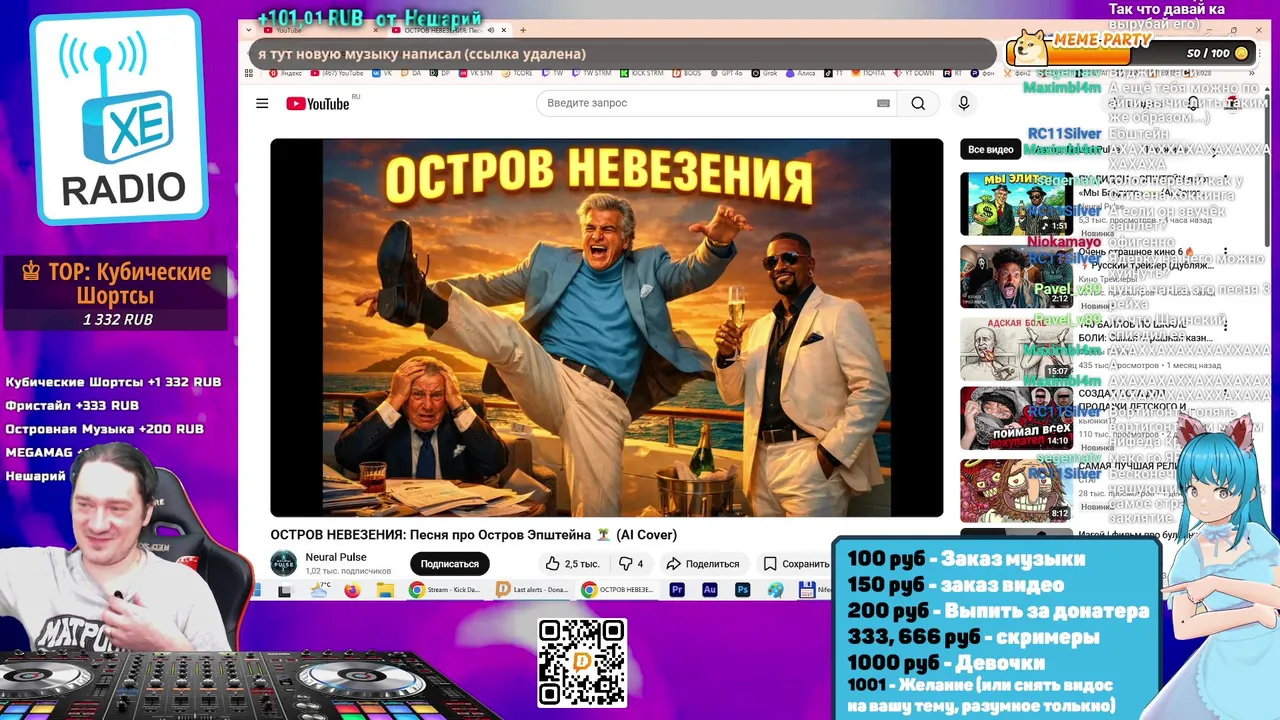The width and height of the screenshot is (1280, 720).
Task: Open the Paint palette icon in taskbar
Action: [x=775, y=590]
